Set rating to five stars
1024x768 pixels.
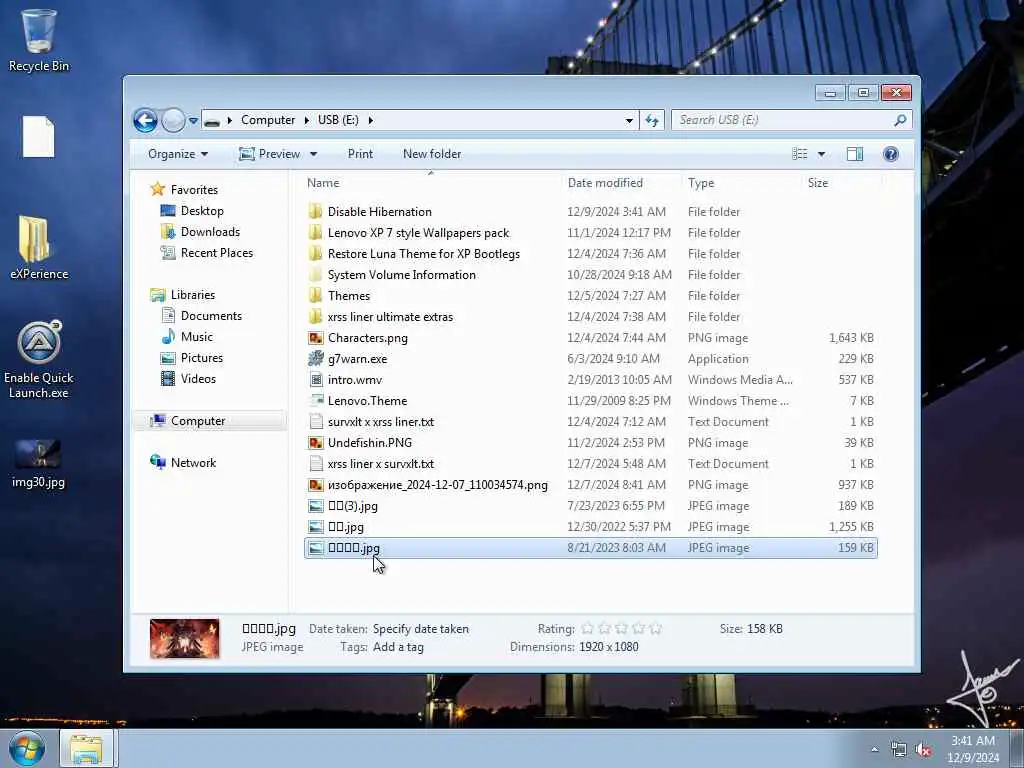point(656,628)
